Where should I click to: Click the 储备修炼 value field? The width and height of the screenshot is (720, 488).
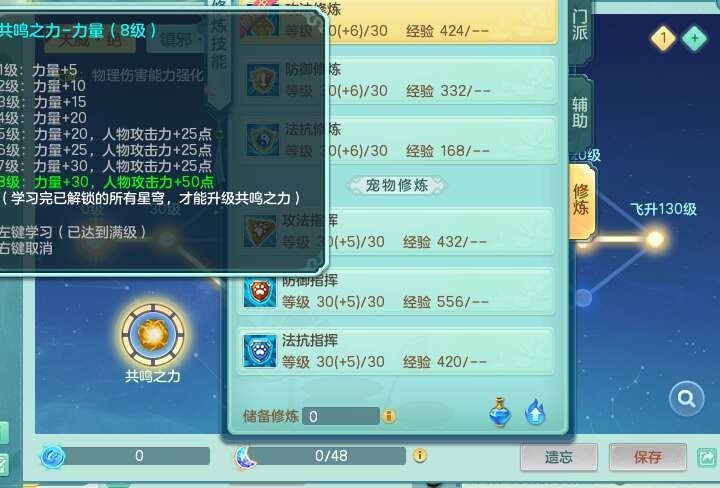(x=341, y=416)
